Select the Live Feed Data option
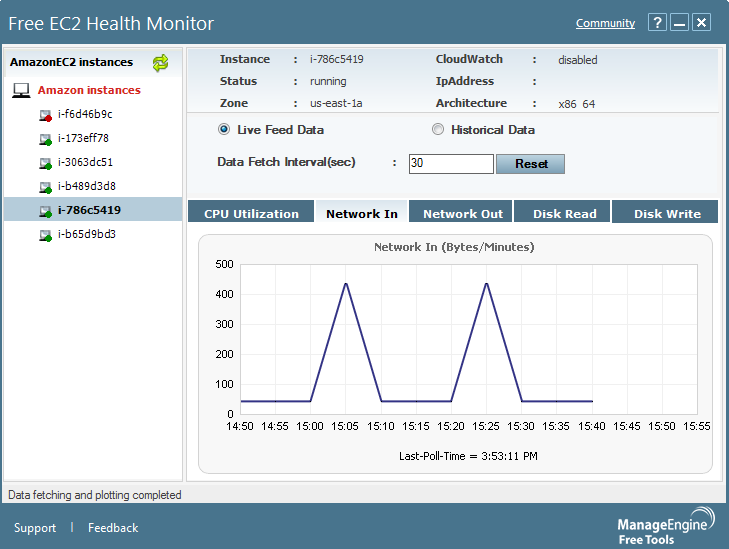This screenshot has width=729, height=549. point(224,129)
